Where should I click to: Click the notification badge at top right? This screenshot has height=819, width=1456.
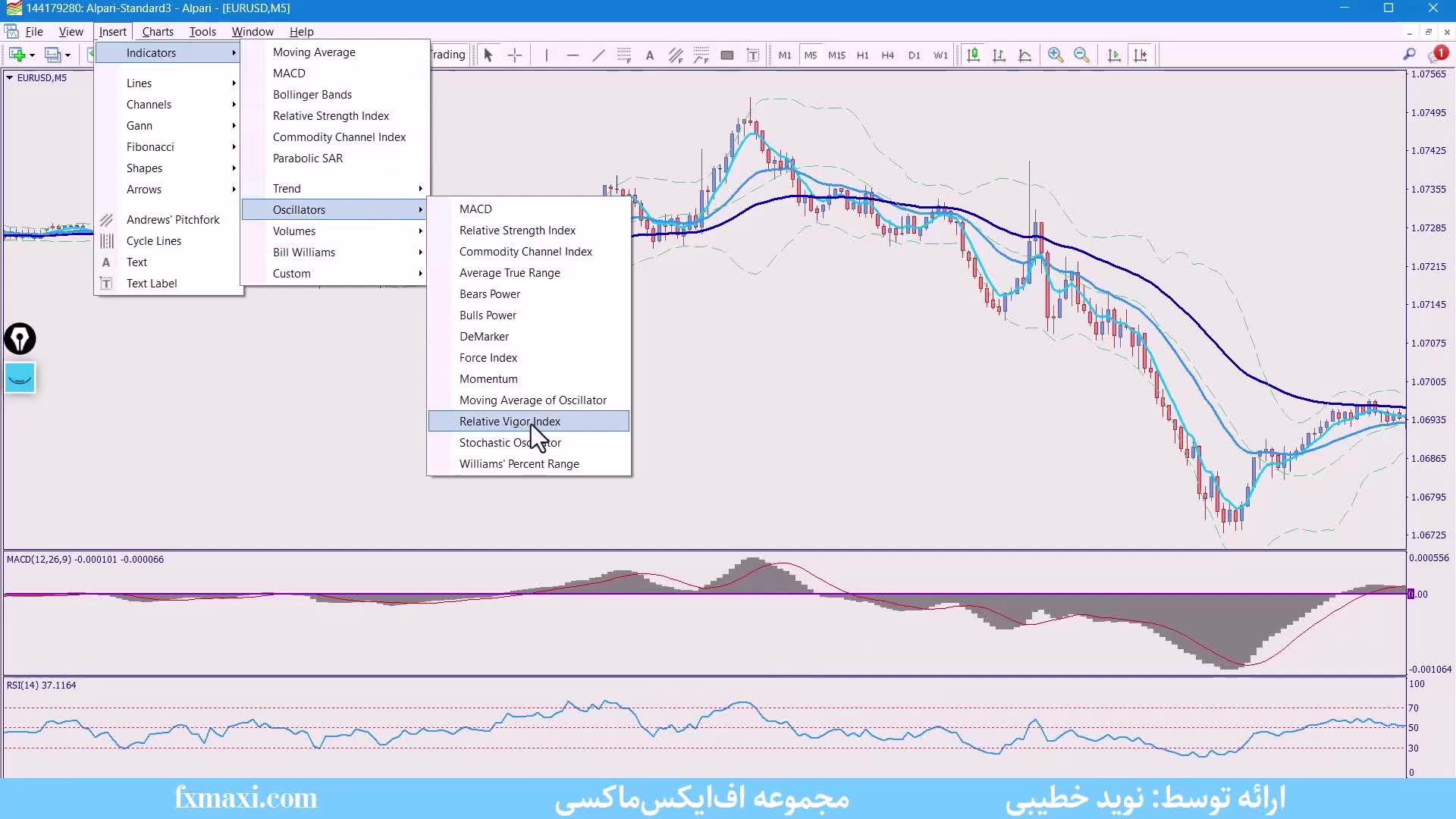coord(1440,53)
